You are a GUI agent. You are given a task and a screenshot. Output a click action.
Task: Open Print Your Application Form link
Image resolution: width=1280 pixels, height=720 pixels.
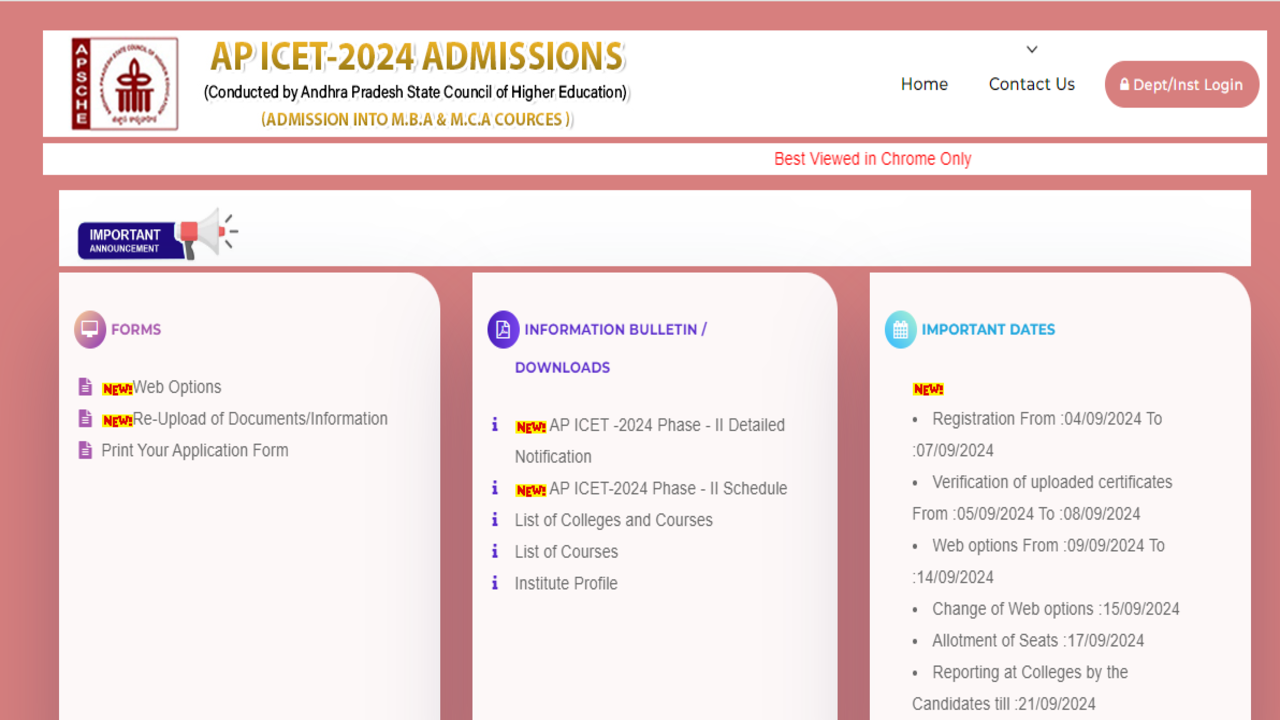195,450
